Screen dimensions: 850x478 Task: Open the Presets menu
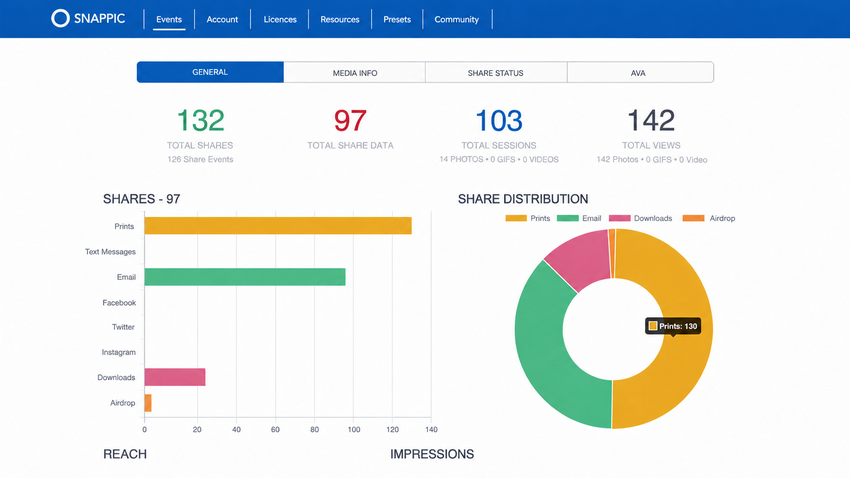397,20
